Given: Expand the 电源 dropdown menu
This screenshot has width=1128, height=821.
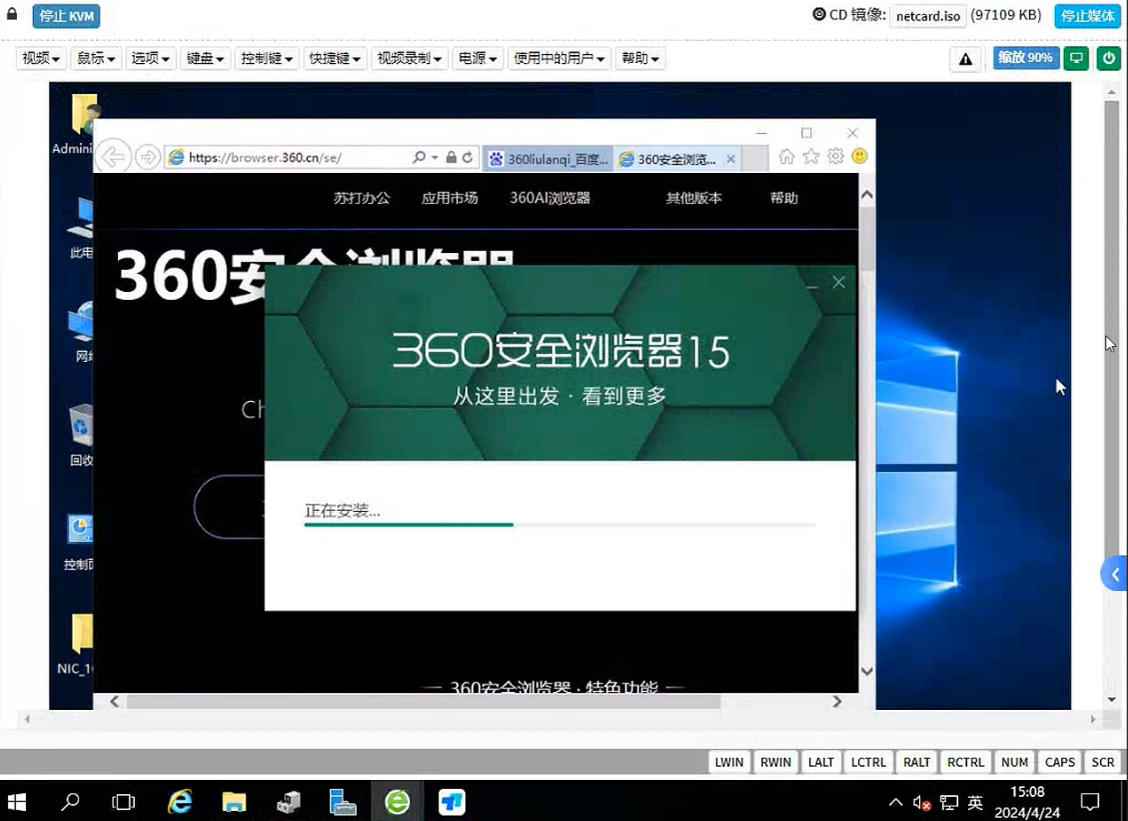Looking at the screenshot, I should [x=477, y=59].
